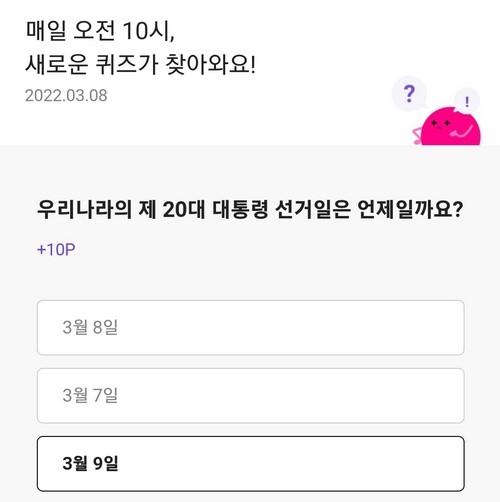The width and height of the screenshot is (500, 502).
Task: Click the 20대 text in the question
Action: tap(184, 210)
